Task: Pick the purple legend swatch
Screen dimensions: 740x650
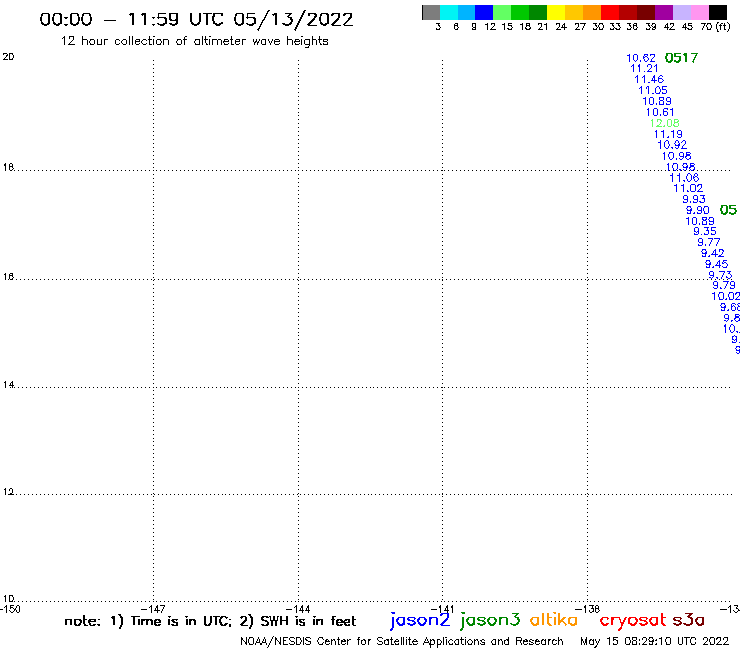Action: pos(664,12)
